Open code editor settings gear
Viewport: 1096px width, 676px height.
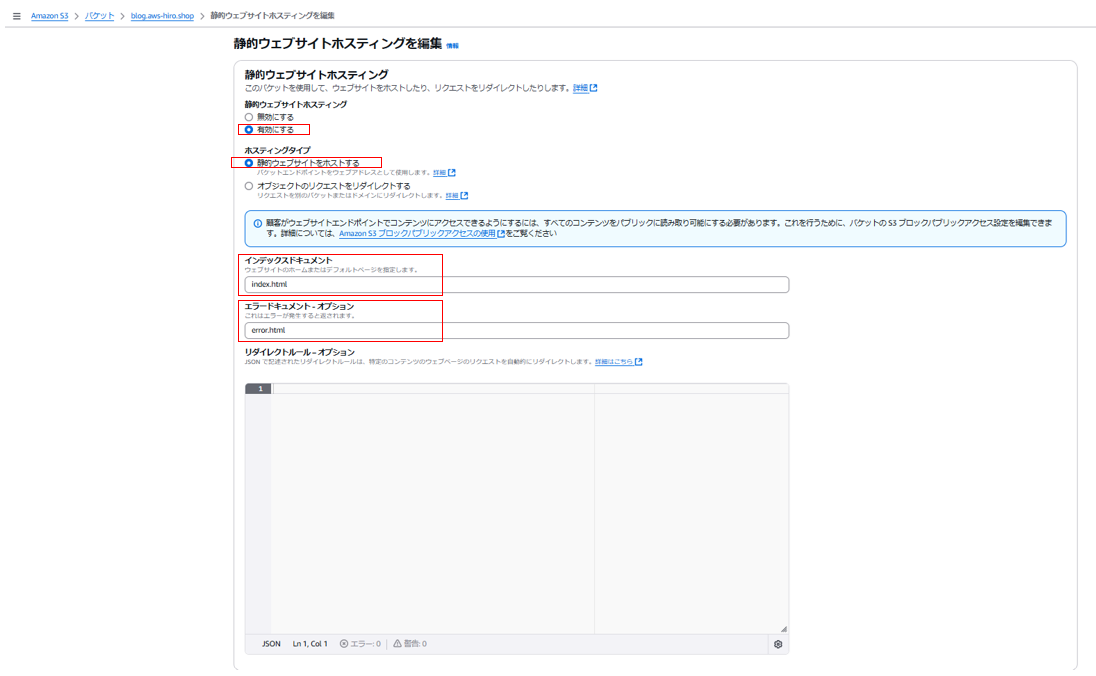tap(778, 645)
